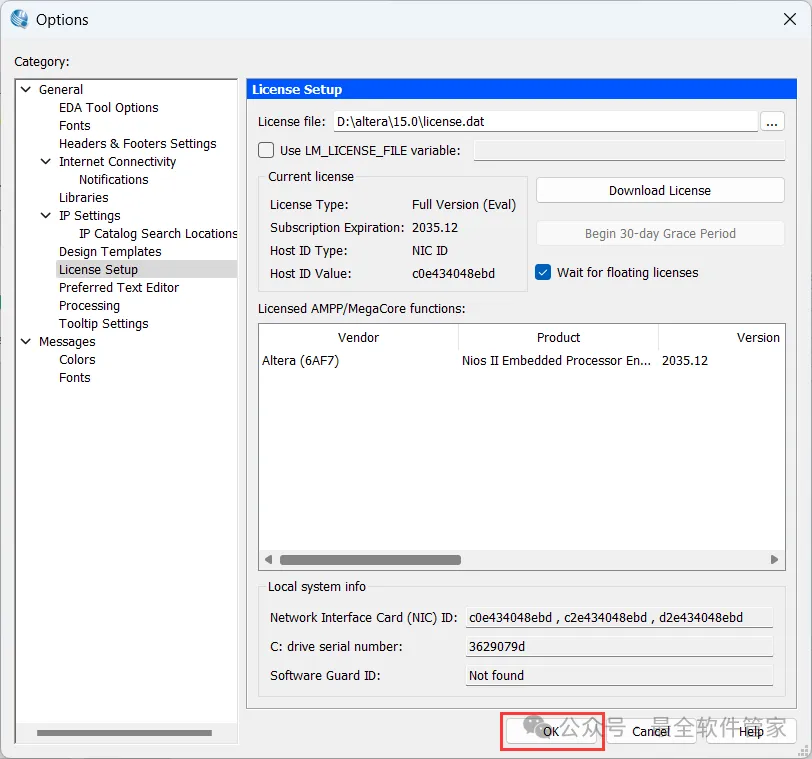
Task: Click Download License button
Action: point(660,191)
